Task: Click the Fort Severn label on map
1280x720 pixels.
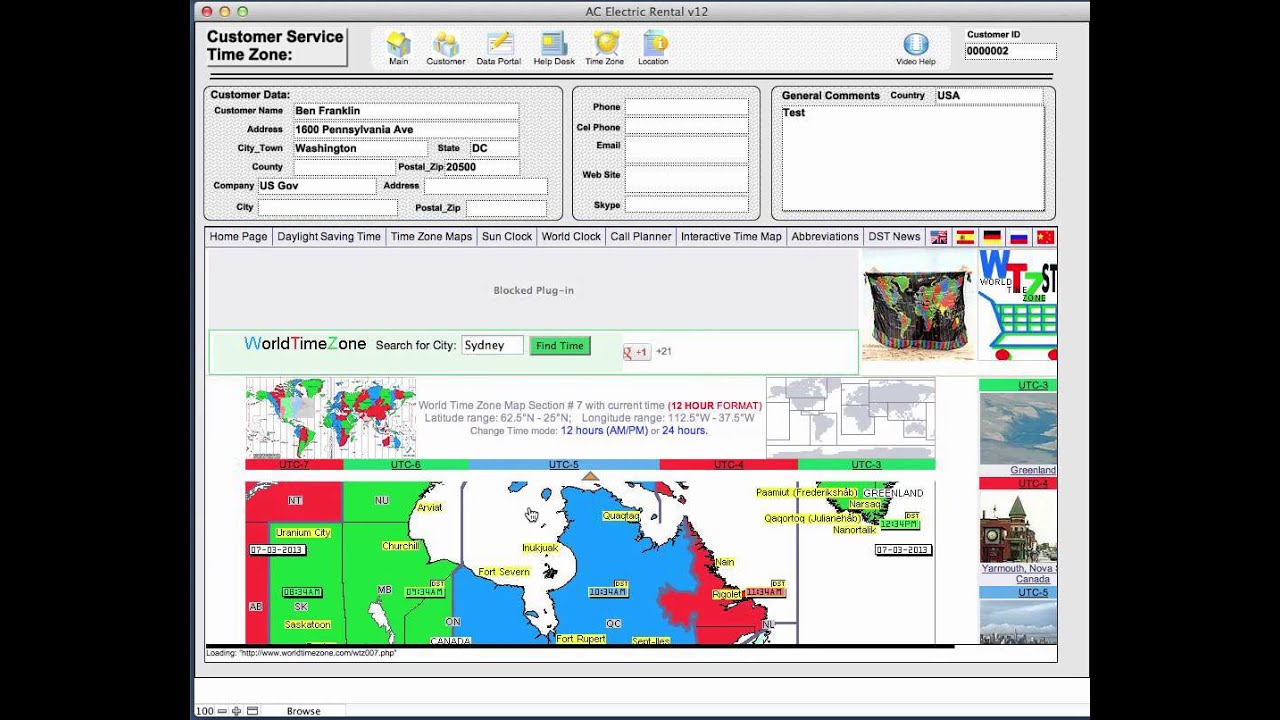Action: (x=504, y=572)
